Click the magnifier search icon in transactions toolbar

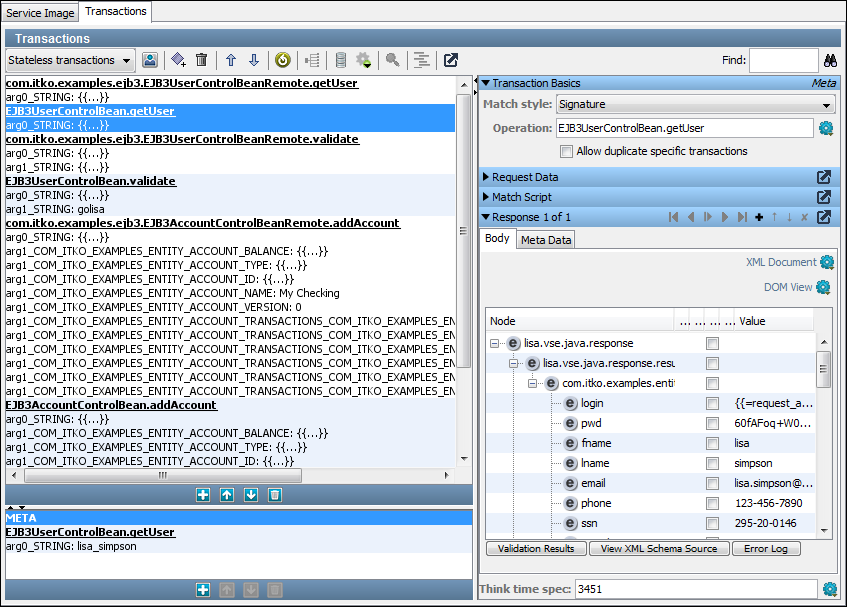(393, 61)
